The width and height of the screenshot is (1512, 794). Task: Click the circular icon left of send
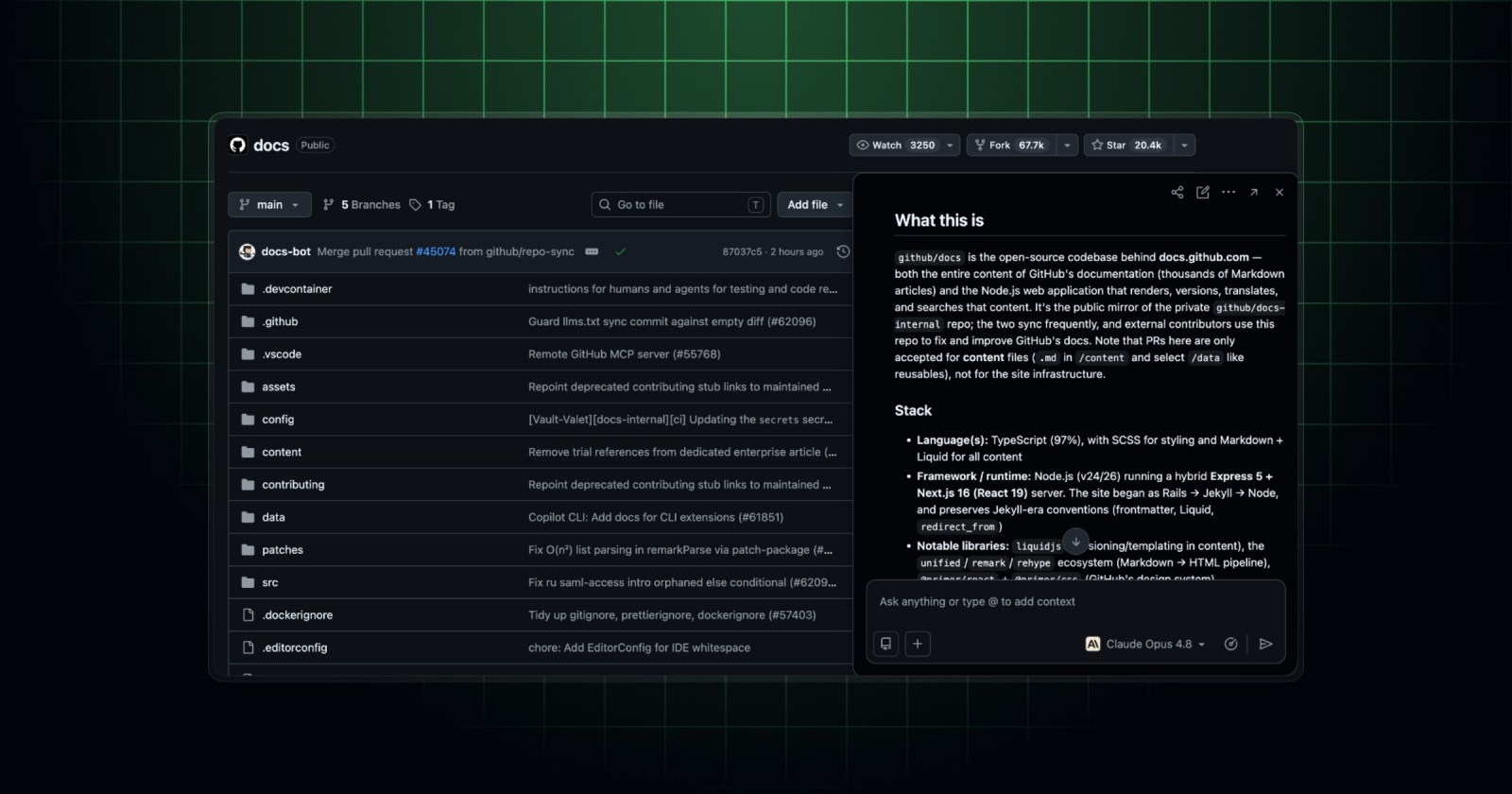1230,644
